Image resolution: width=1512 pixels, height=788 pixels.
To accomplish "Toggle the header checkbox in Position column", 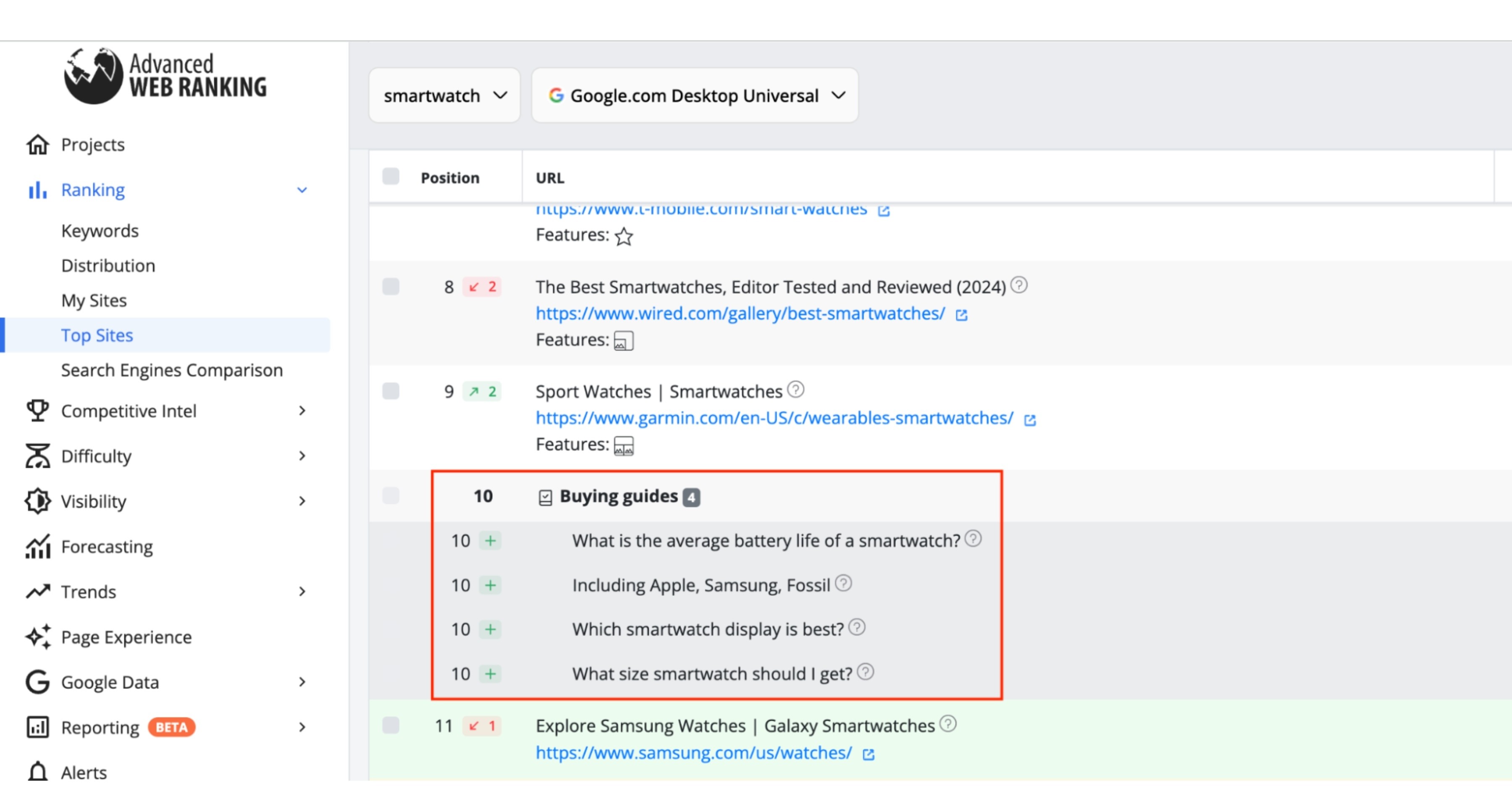I will click(x=391, y=177).
